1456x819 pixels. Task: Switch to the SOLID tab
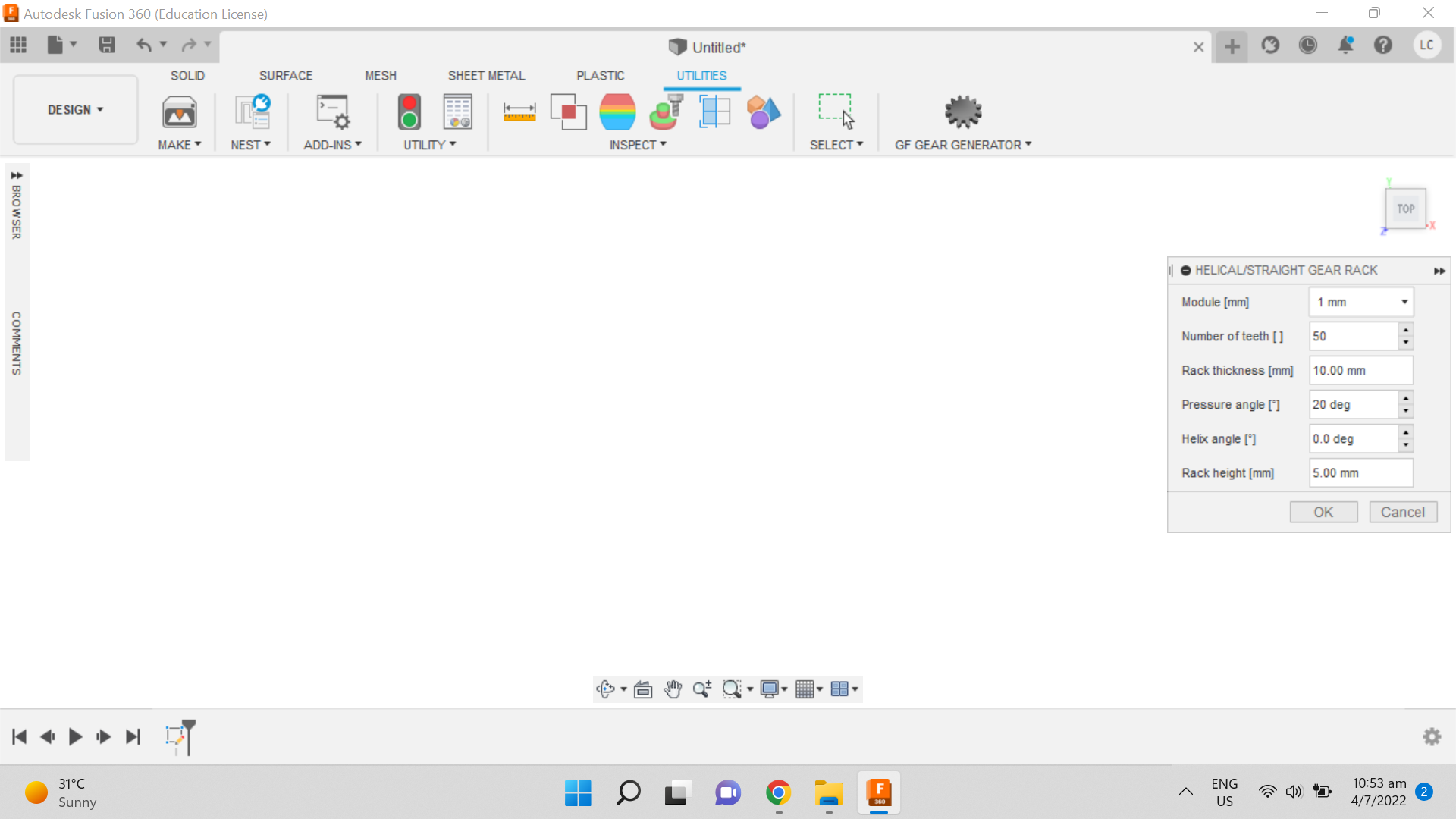187,75
